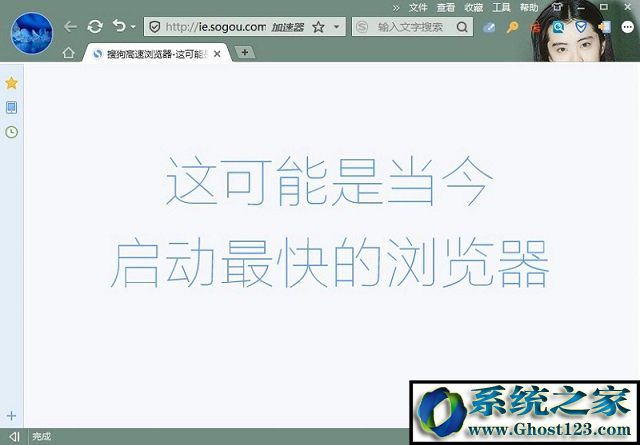Open the blue shield security icon
Viewport: 640px width, 445px height.
581,27
